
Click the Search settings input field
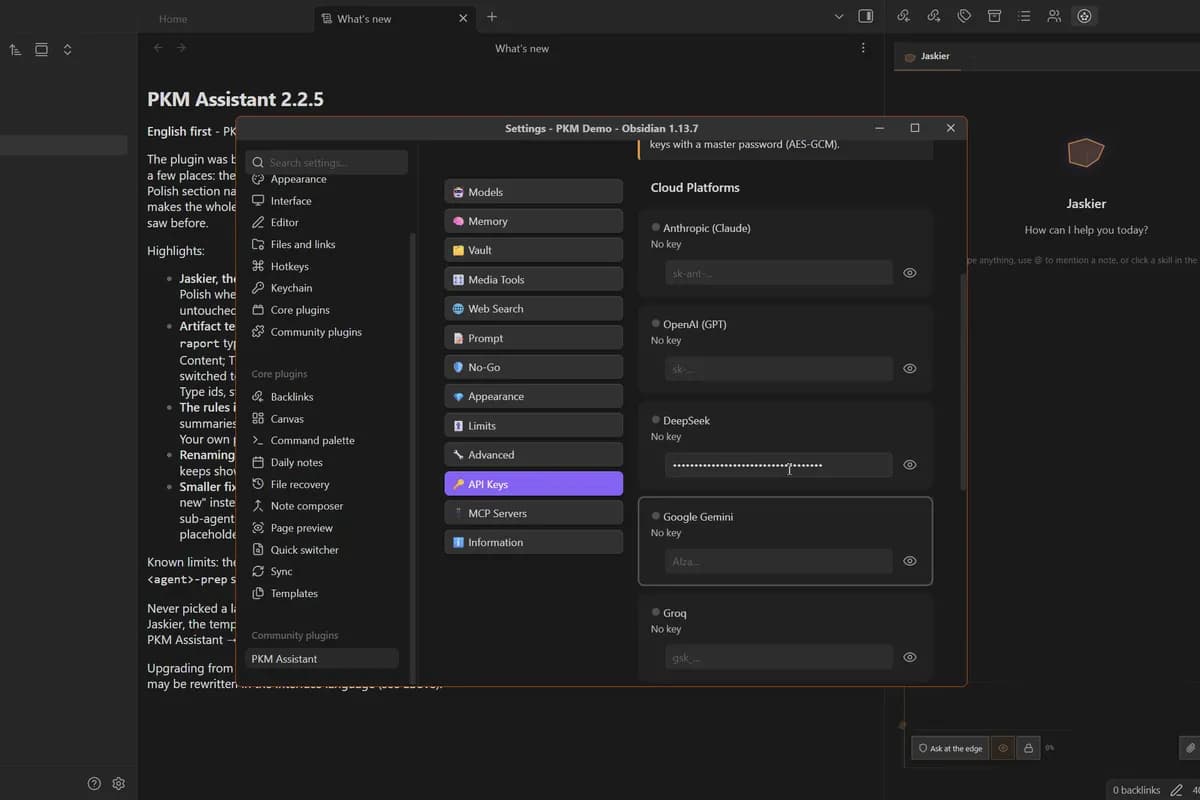point(327,162)
